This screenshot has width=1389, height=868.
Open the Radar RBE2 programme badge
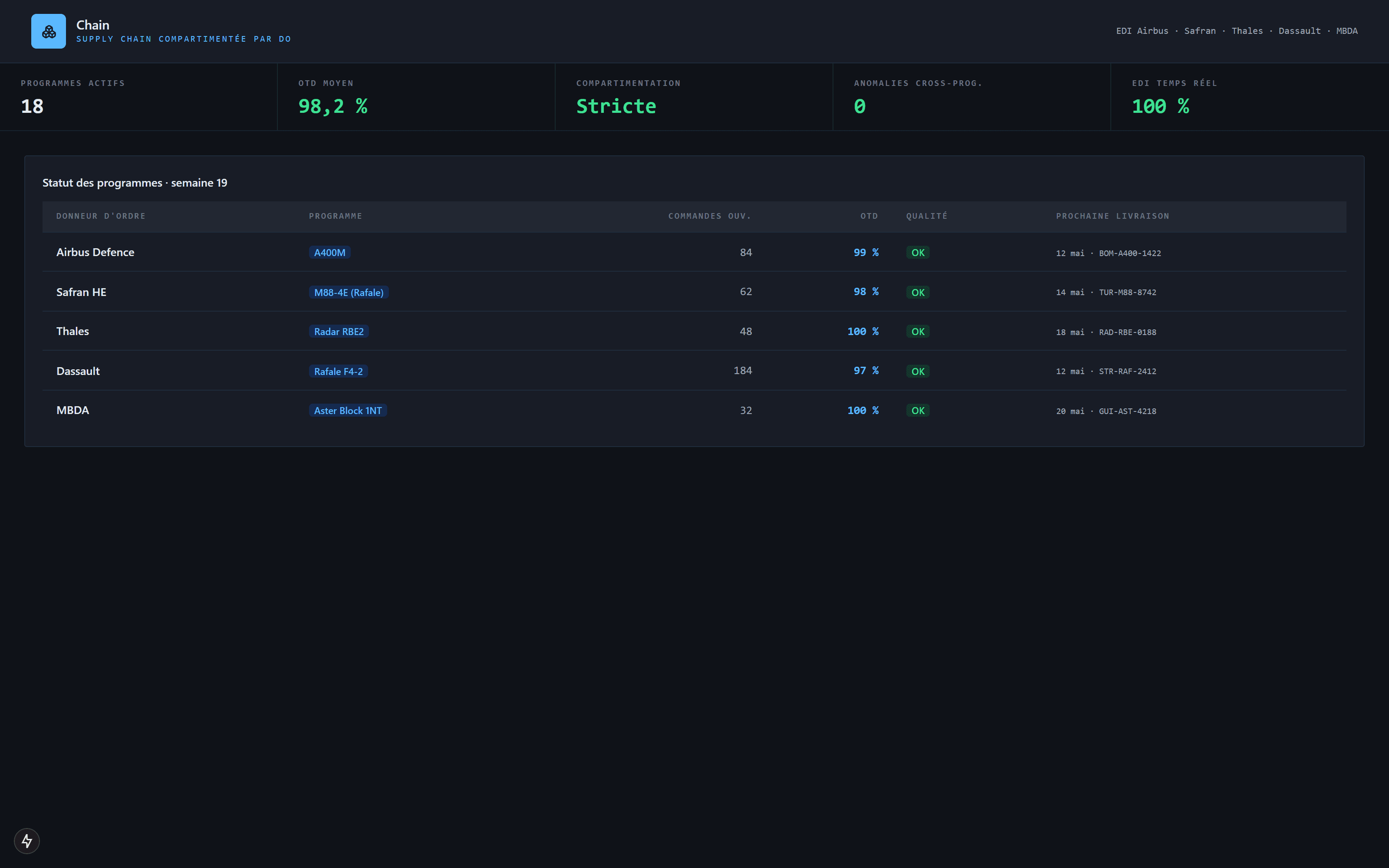[339, 331]
